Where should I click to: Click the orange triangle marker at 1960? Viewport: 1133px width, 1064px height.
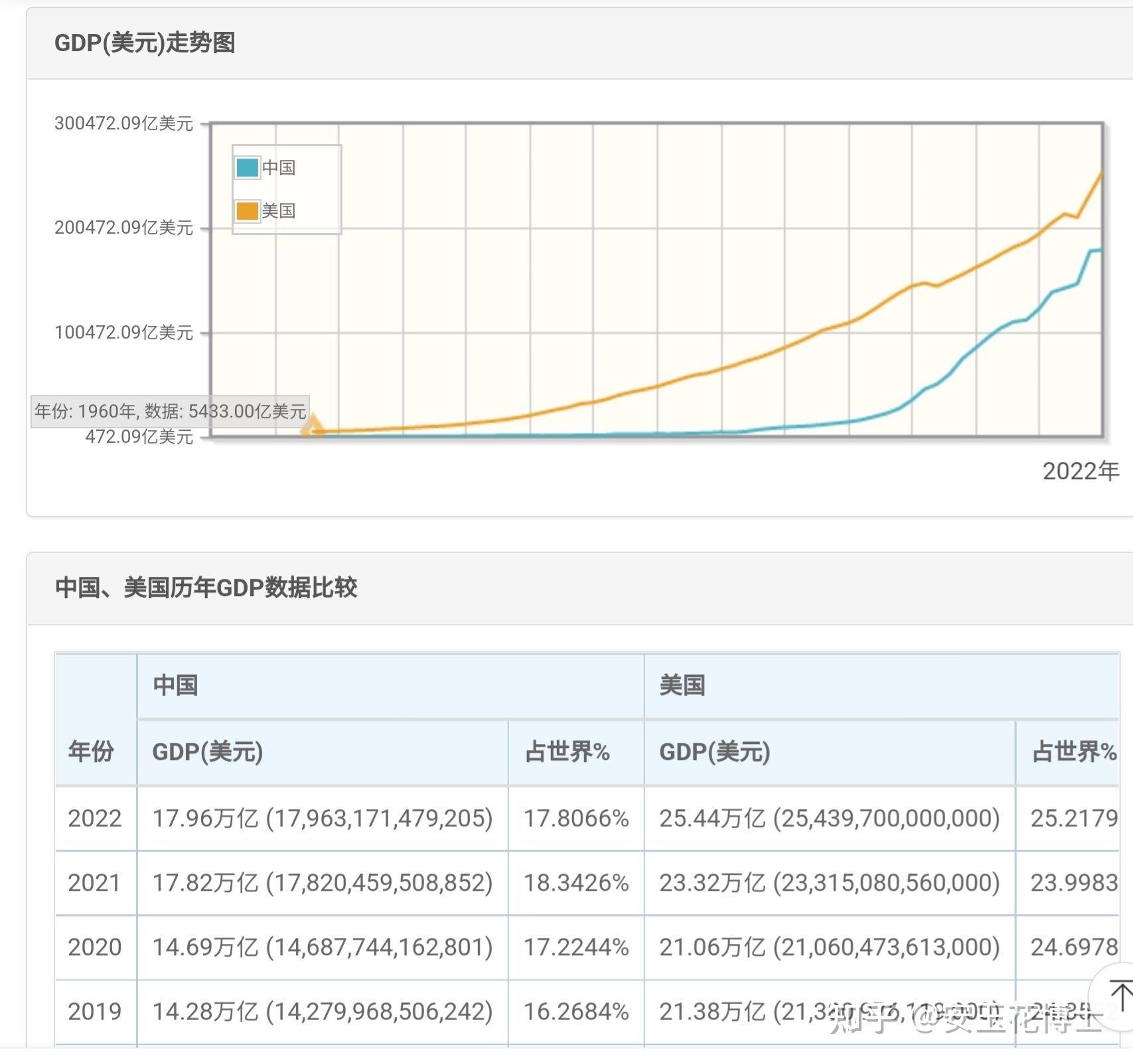[312, 425]
